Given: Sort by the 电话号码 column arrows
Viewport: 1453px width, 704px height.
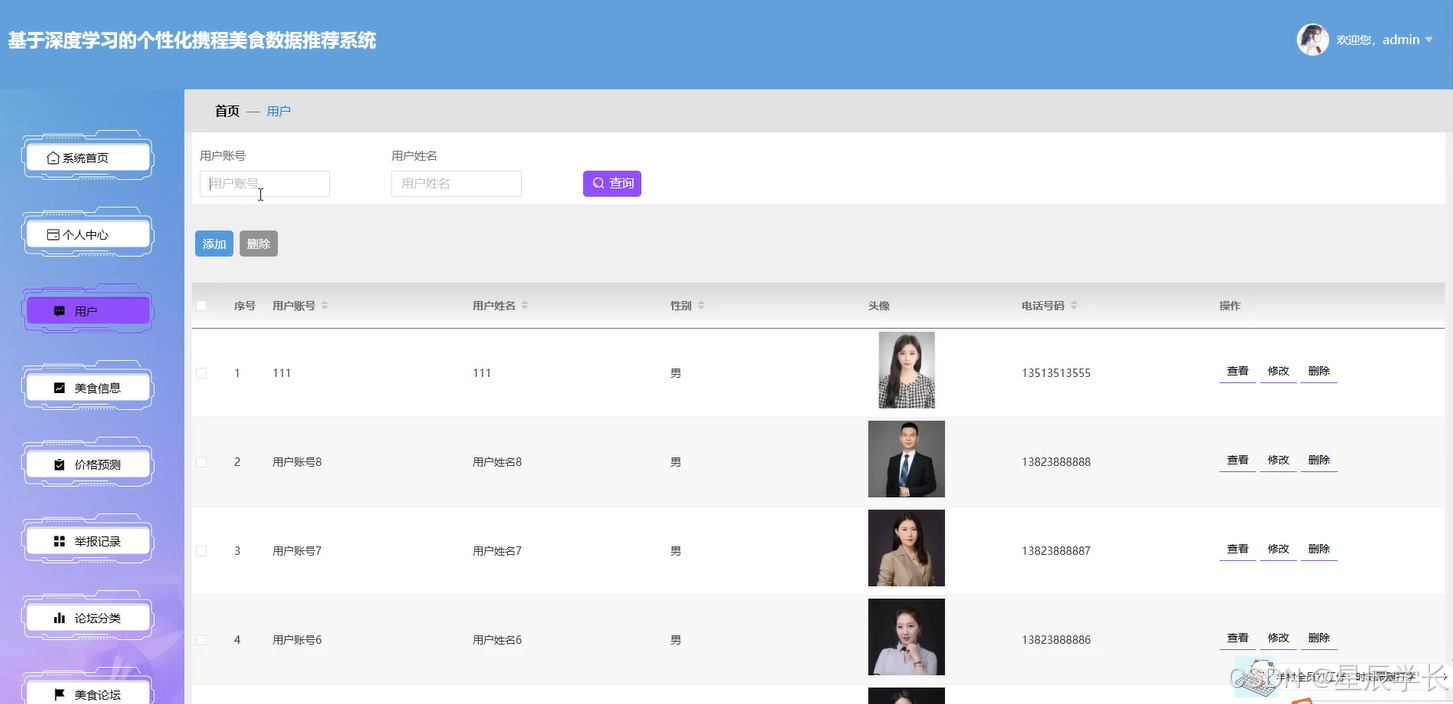Looking at the screenshot, I should [1073, 306].
